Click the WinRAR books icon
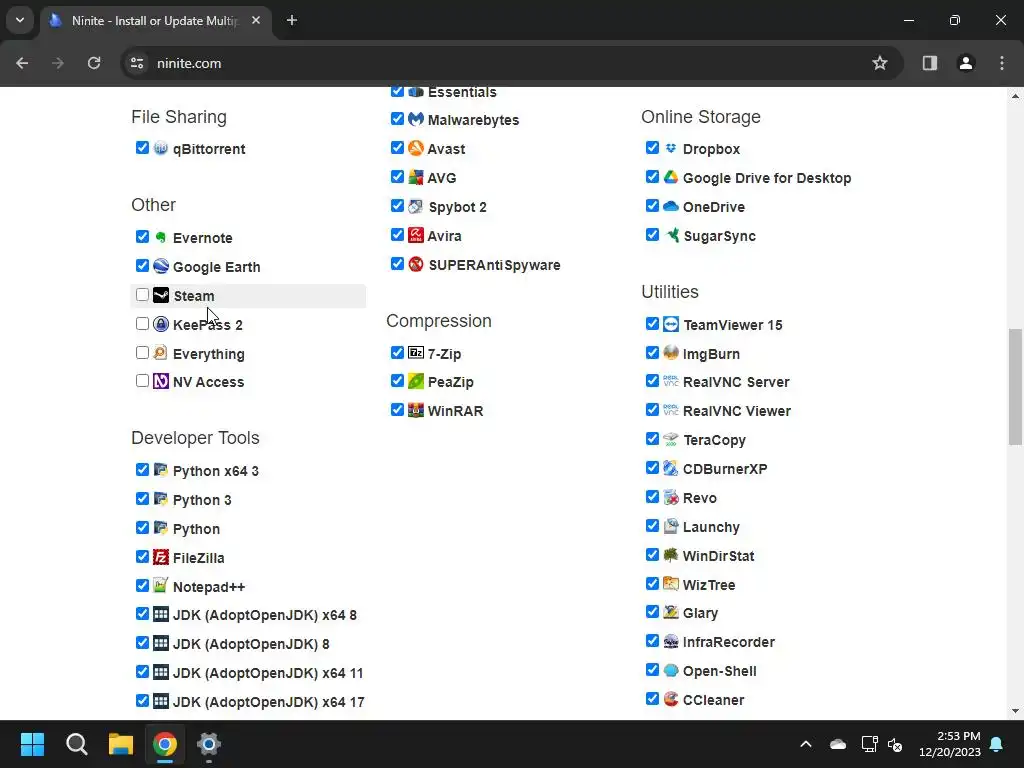Image resolution: width=1024 pixels, height=768 pixels. click(x=416, y=410)
